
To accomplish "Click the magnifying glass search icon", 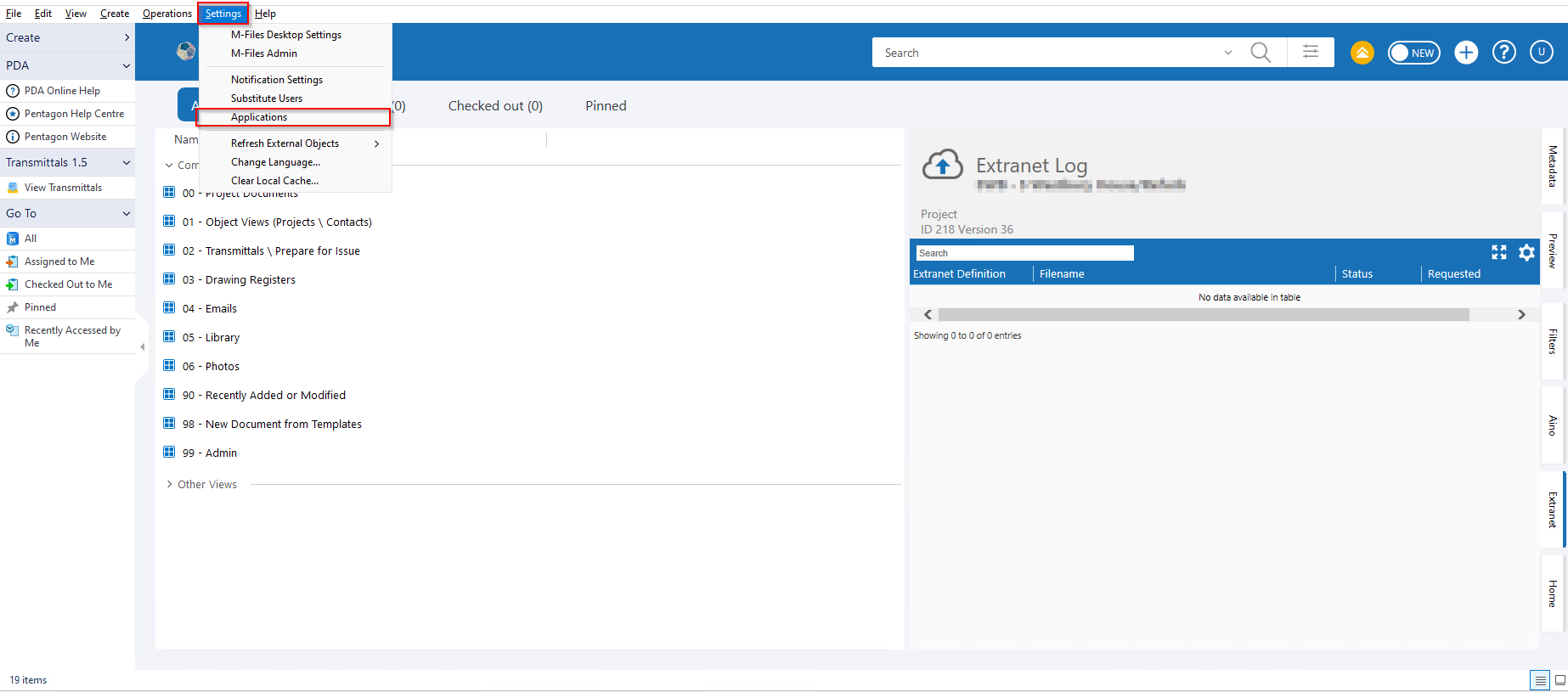I will 1261,53.
